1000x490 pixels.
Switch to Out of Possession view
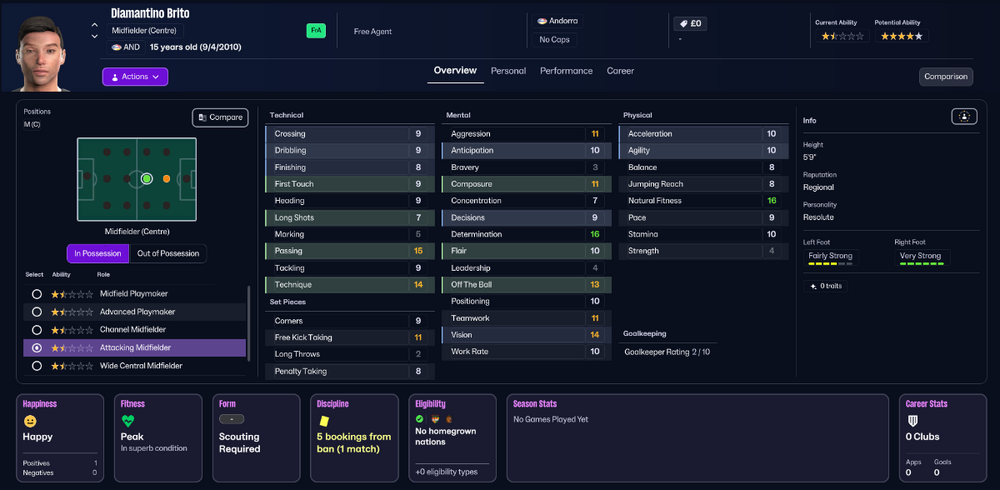point(168,253)
